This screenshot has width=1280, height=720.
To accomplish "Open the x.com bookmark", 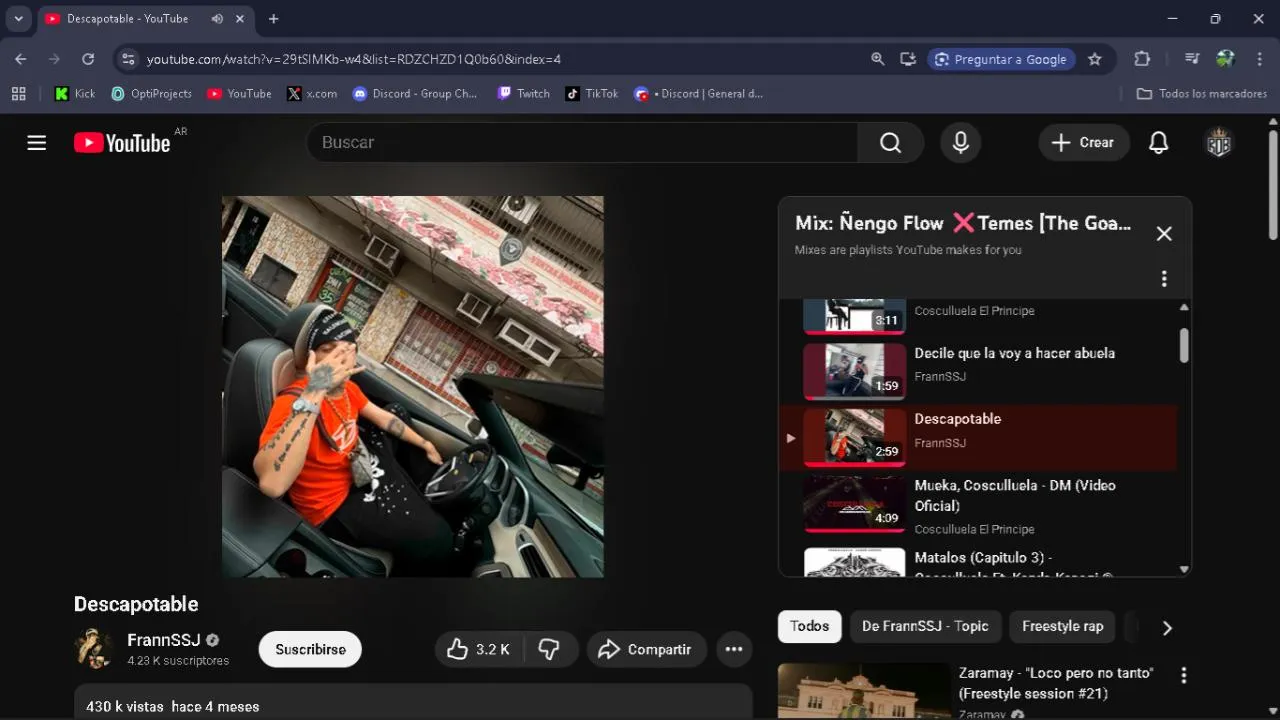I will [x=312, y=93].
